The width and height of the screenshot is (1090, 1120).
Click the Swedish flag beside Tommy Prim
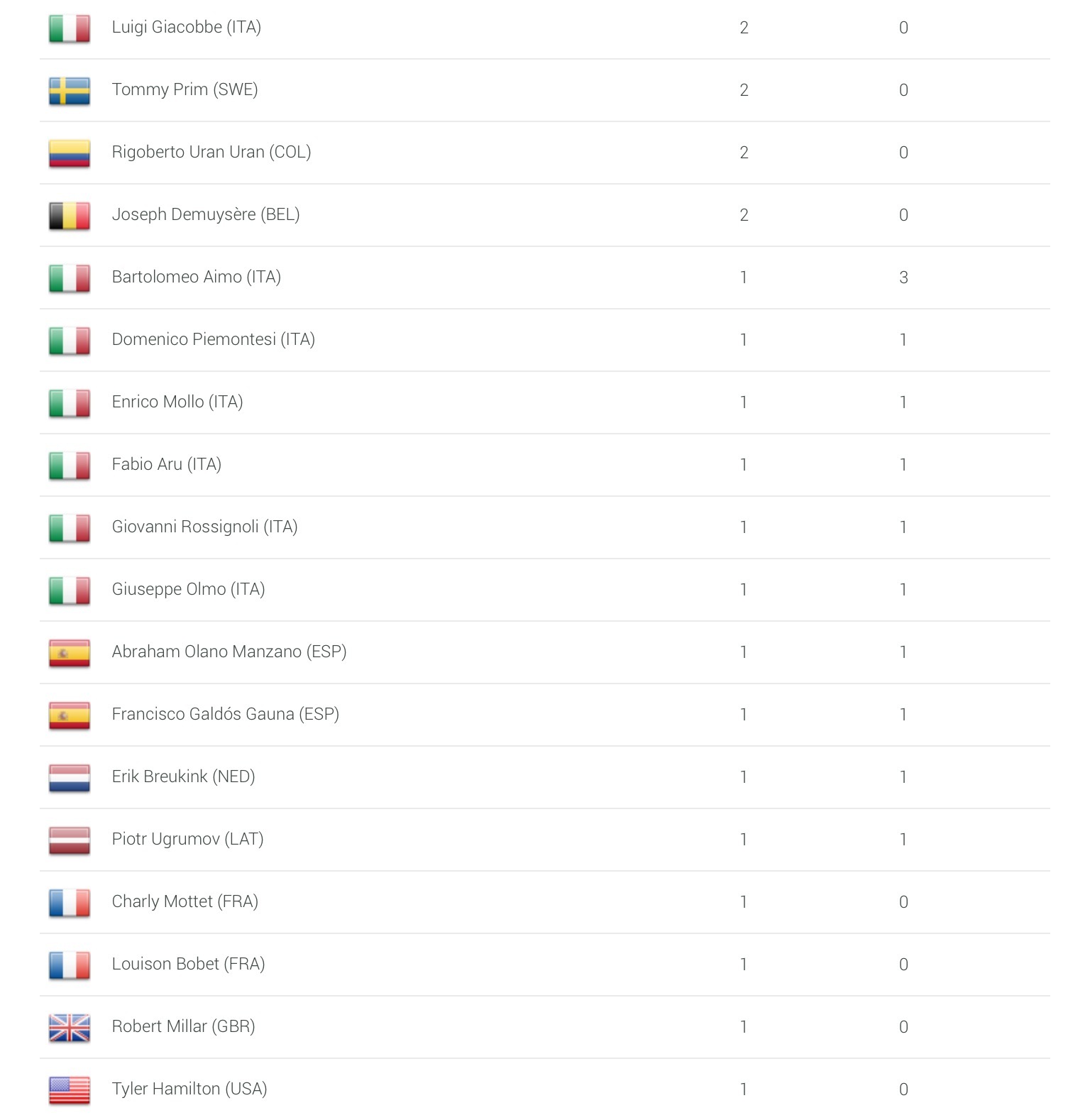tap(70, 91)
